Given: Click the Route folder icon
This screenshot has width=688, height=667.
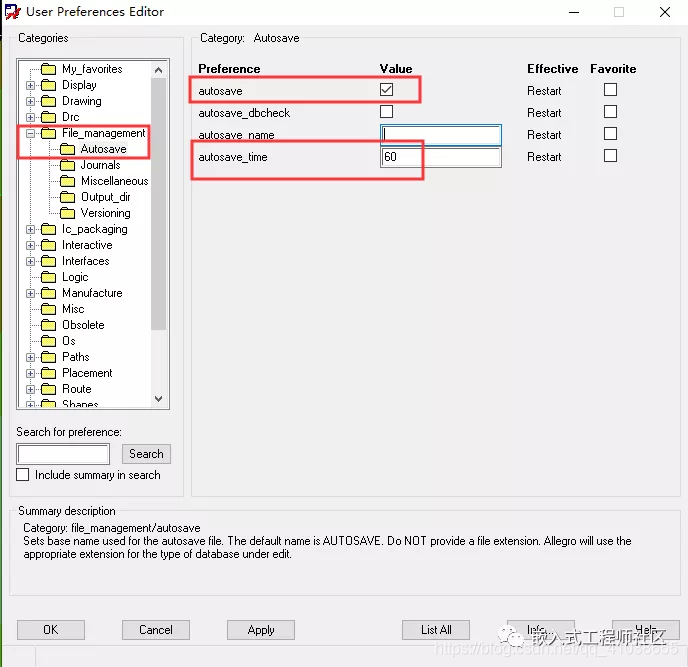Looking at the screenshot, I should (48, 390).
